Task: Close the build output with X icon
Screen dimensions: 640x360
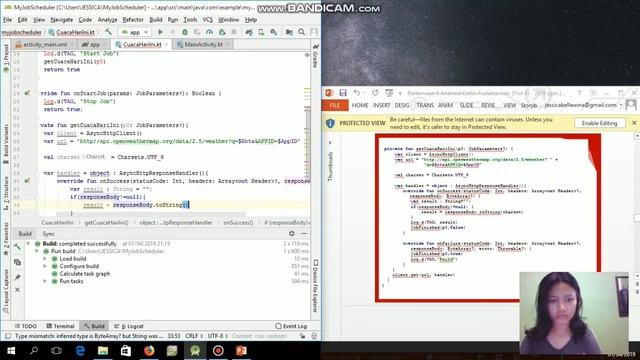Action: (x=17, y=290)
